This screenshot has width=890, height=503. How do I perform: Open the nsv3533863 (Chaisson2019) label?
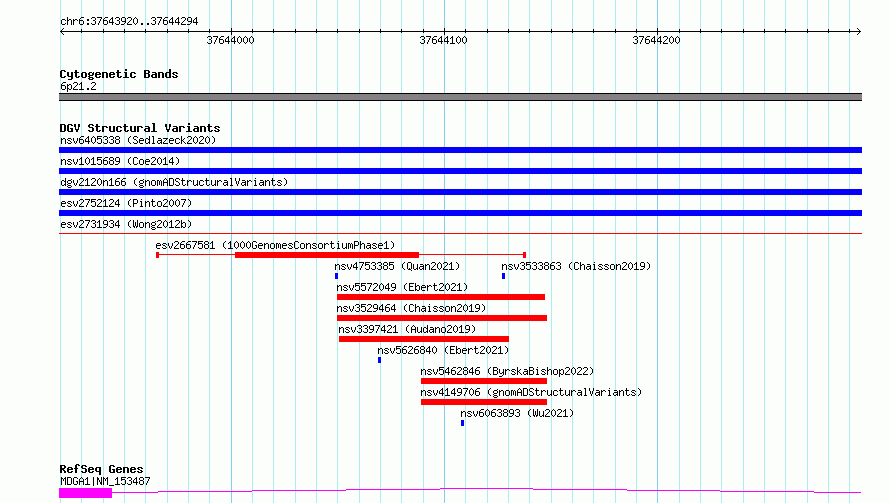[x=576, y=266]
